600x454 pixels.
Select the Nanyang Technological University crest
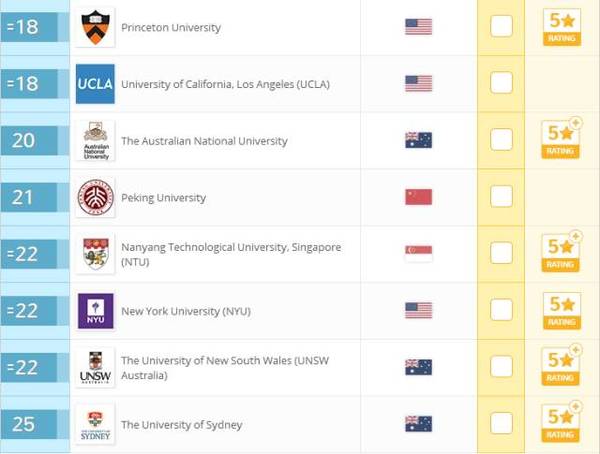click(x=95, y=254)
